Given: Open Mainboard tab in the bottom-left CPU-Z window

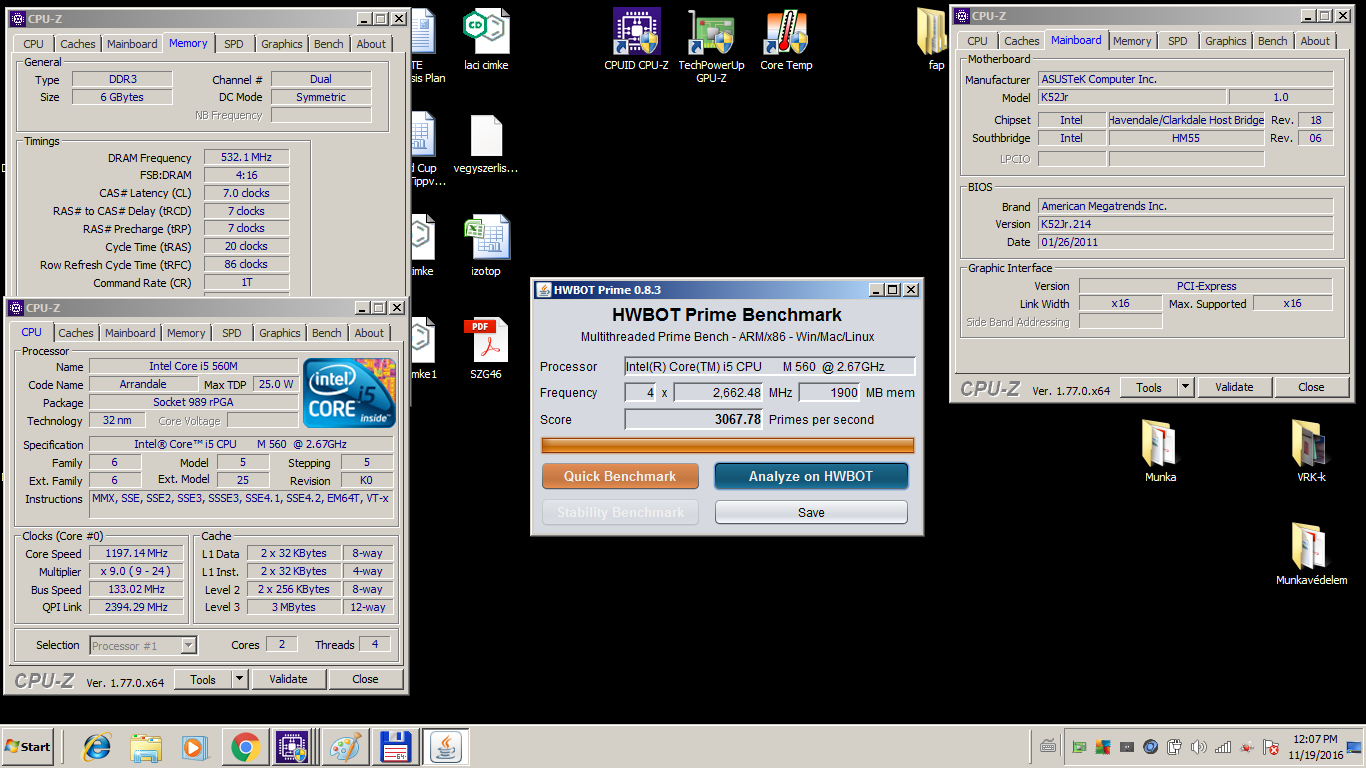Looking at the screenshot, I should pyautogui.click(x=130, y=333).
